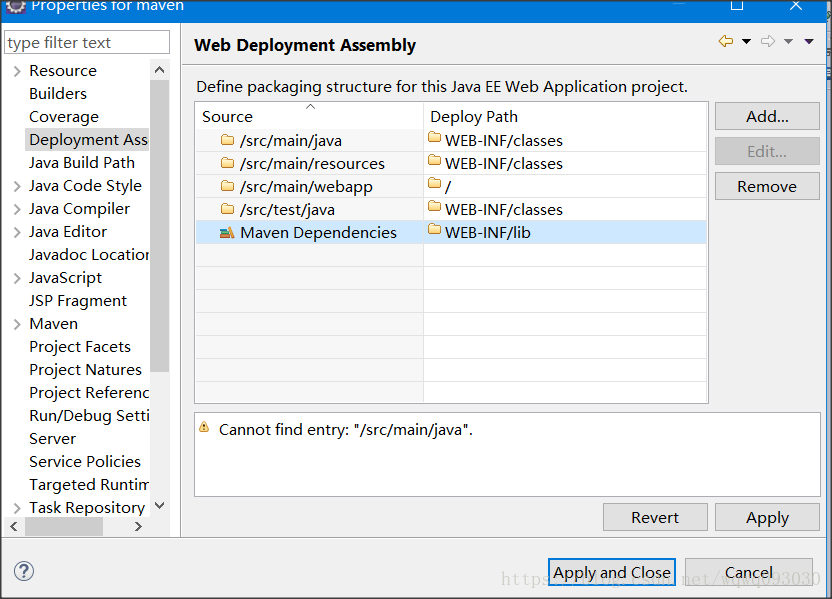Open the back history dropdown arrow
Screen dimensions: 832x599
point(746,41)
